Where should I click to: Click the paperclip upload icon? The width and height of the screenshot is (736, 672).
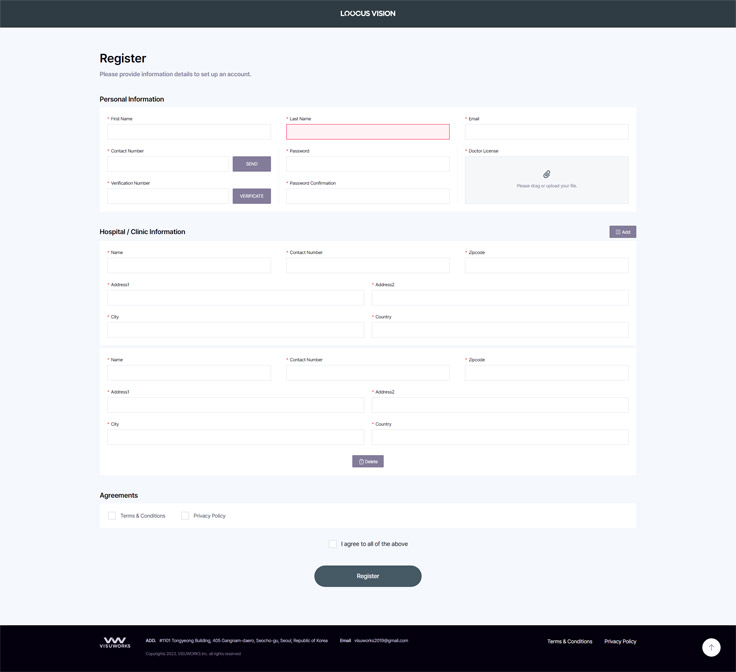546,174
